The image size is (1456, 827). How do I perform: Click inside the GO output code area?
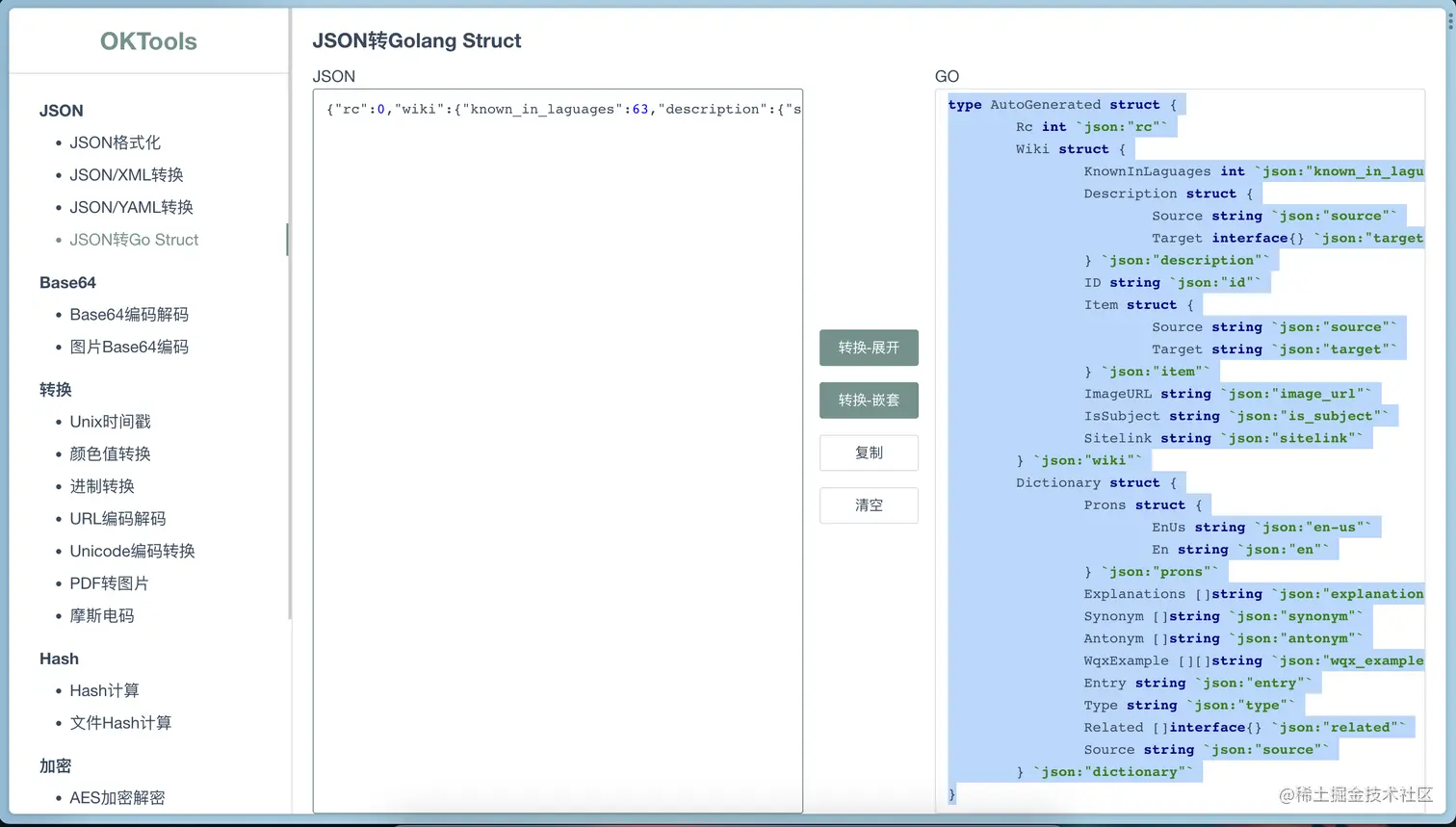coord(1180,451)
